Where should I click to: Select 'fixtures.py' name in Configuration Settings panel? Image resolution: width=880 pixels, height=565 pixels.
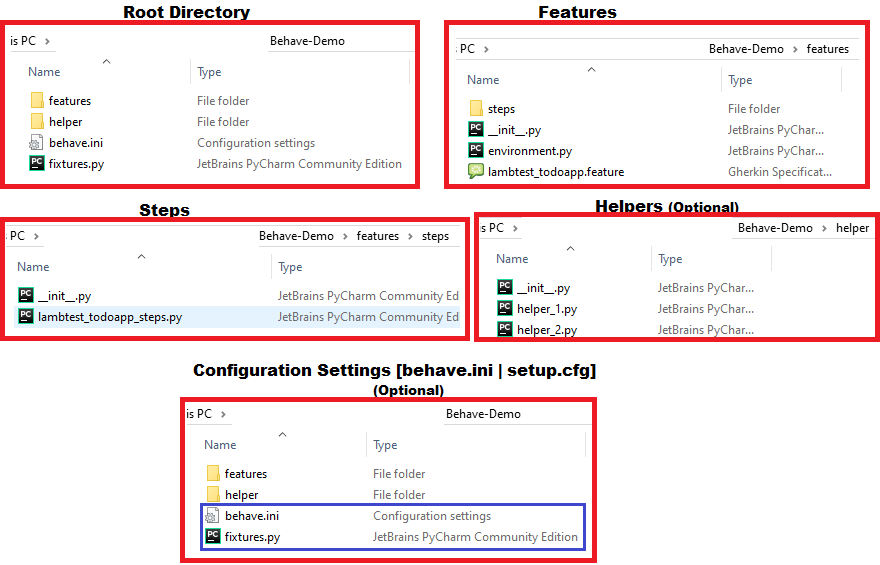(252, 537)
